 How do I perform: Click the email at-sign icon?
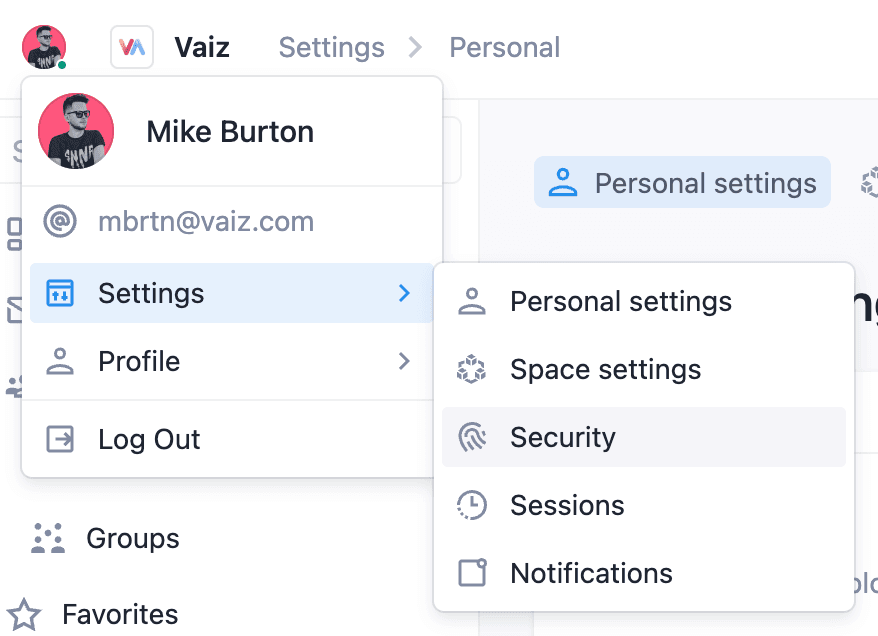[x=60, y=222]
